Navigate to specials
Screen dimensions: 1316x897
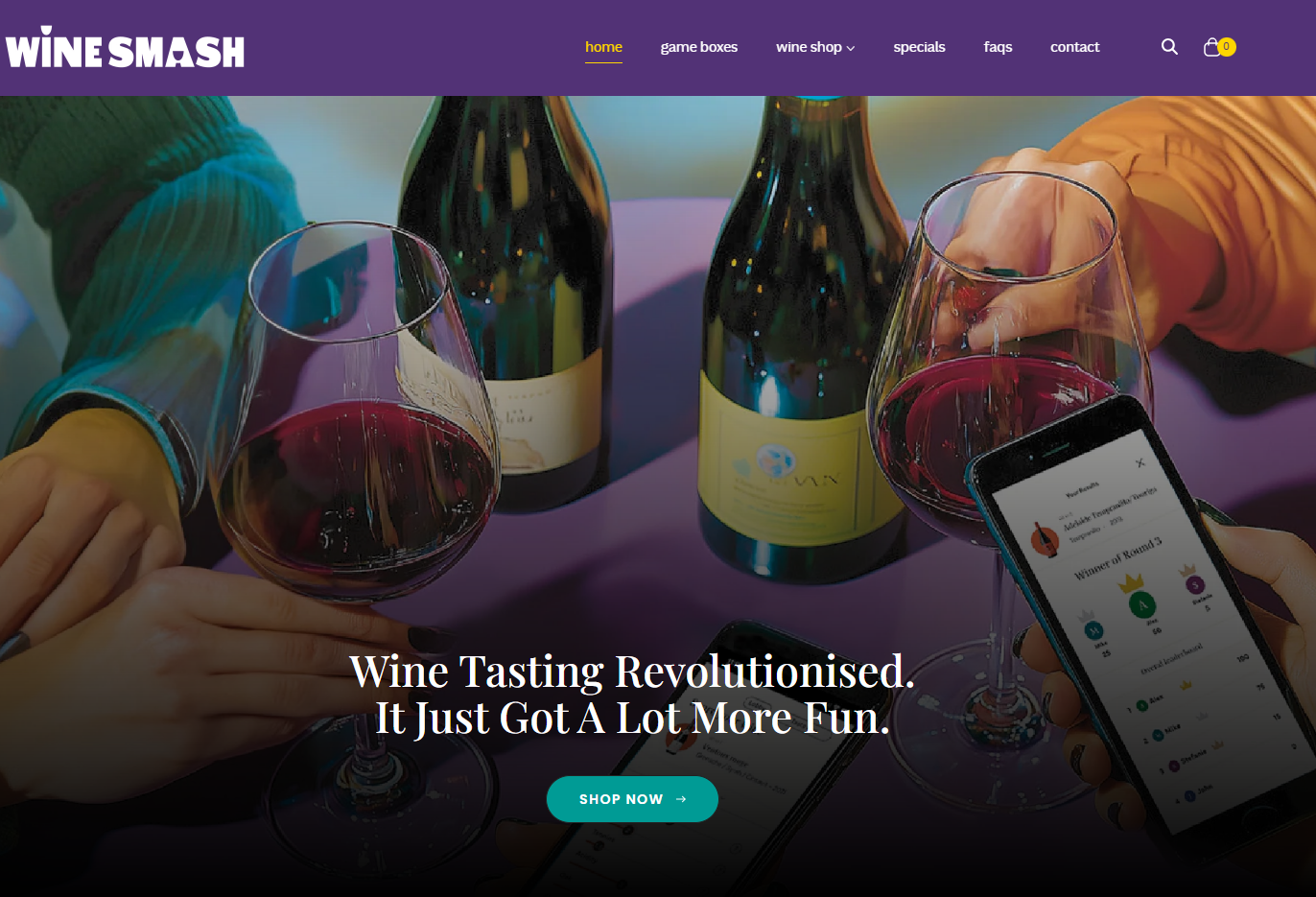tap(919, 47)
